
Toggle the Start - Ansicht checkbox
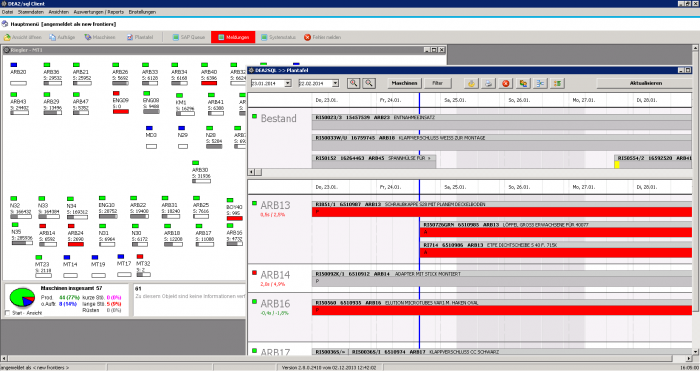pos(7,313)
